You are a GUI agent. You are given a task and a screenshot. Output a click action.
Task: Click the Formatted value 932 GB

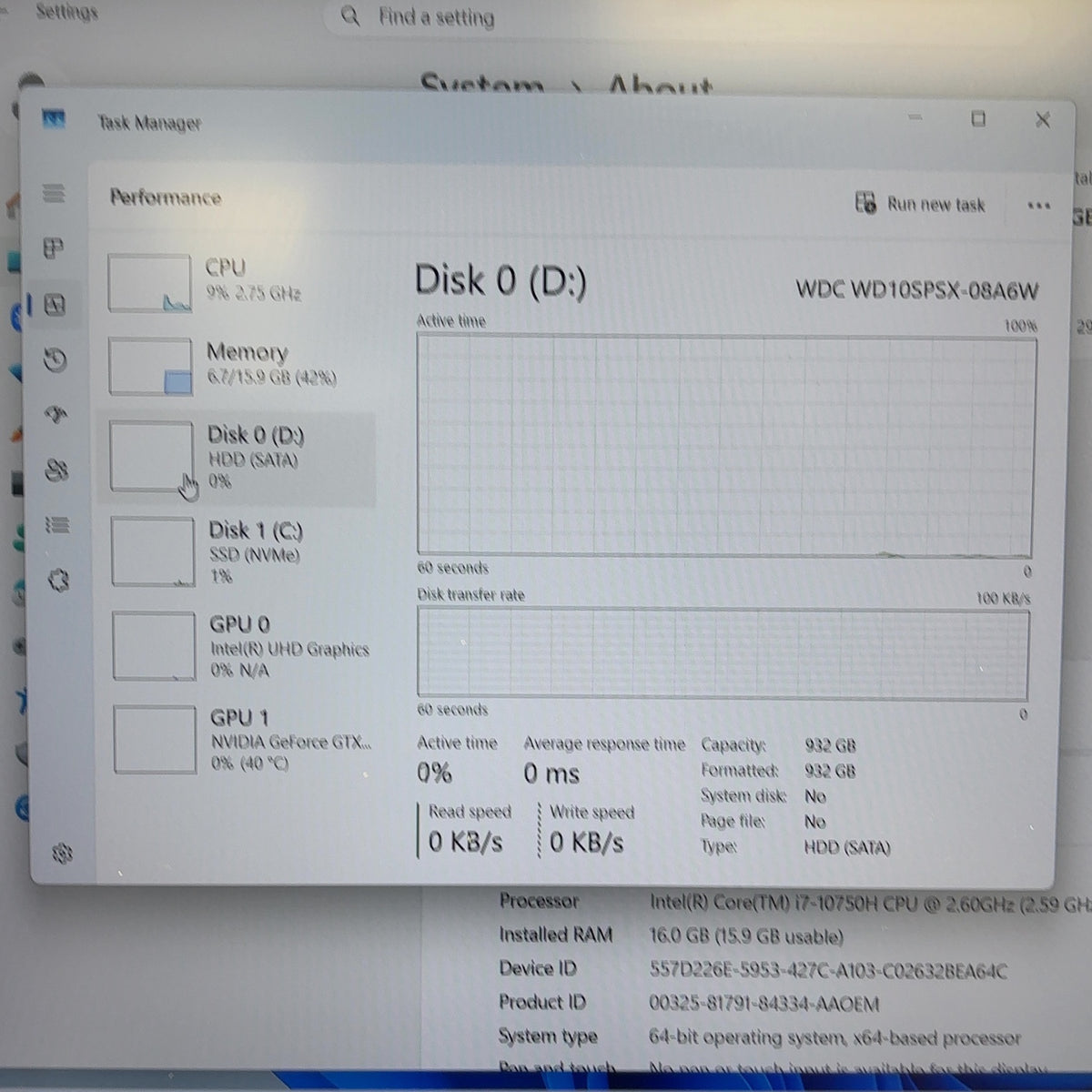pyautogui.click(x=830, y=771)
